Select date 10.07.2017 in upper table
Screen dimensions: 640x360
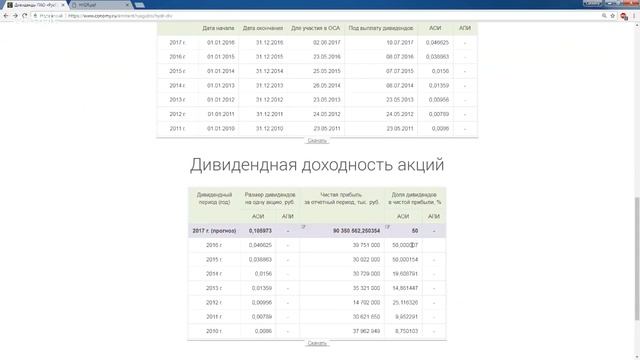400,42
